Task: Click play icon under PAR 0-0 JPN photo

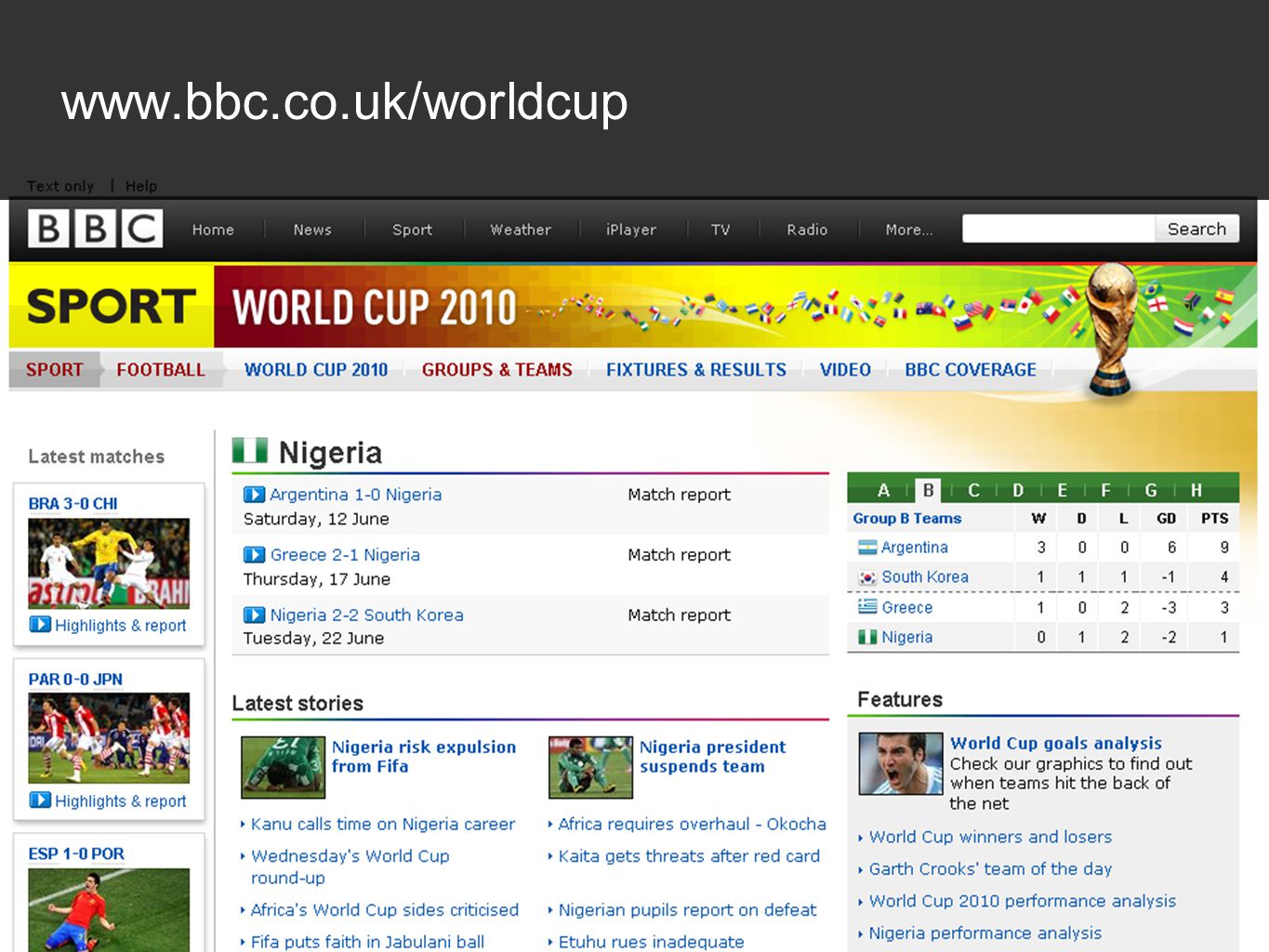Action: [40, 800]
